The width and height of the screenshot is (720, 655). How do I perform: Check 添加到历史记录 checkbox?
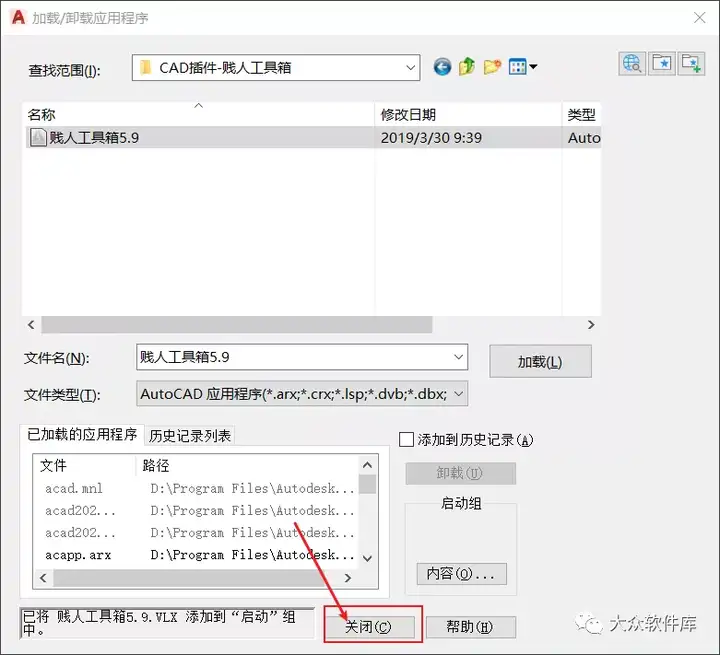[406, 440]
